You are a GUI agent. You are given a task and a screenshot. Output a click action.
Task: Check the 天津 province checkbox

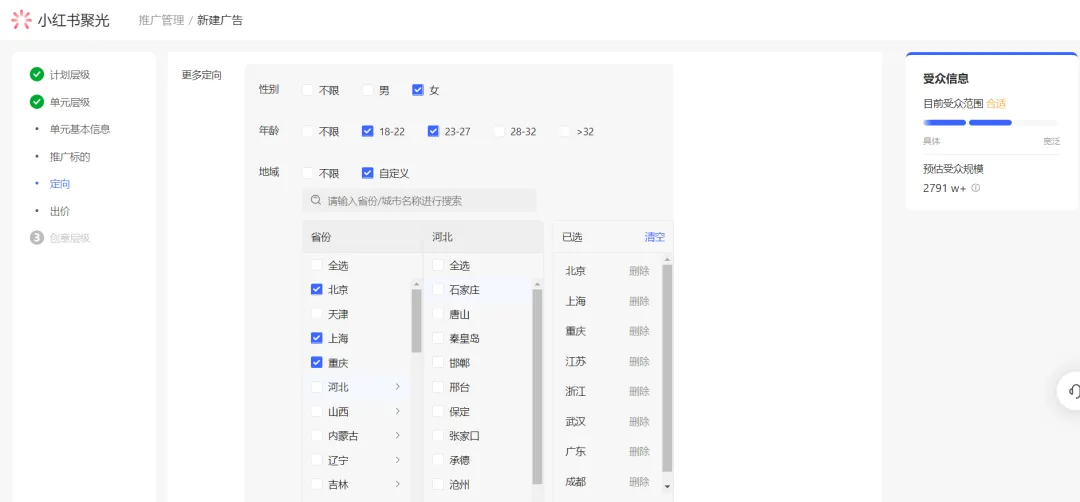317,314
